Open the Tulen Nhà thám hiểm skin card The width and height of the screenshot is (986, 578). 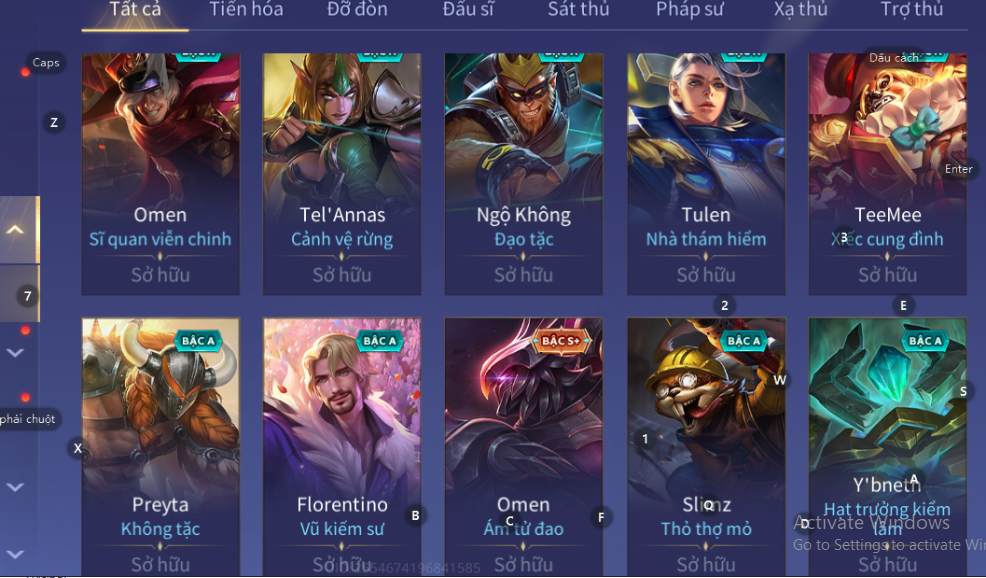point(706,174)
